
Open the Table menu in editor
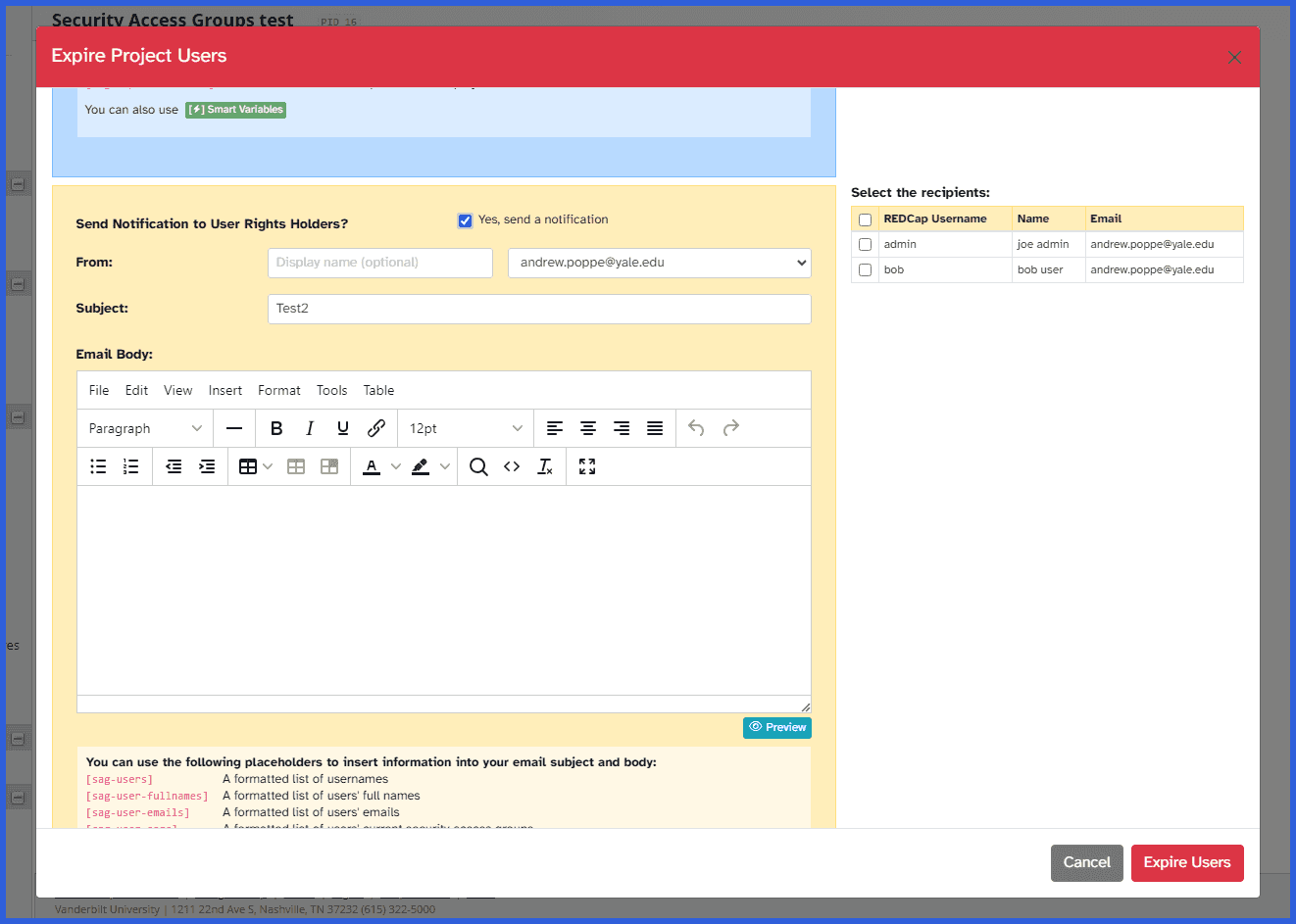point(378,390)
